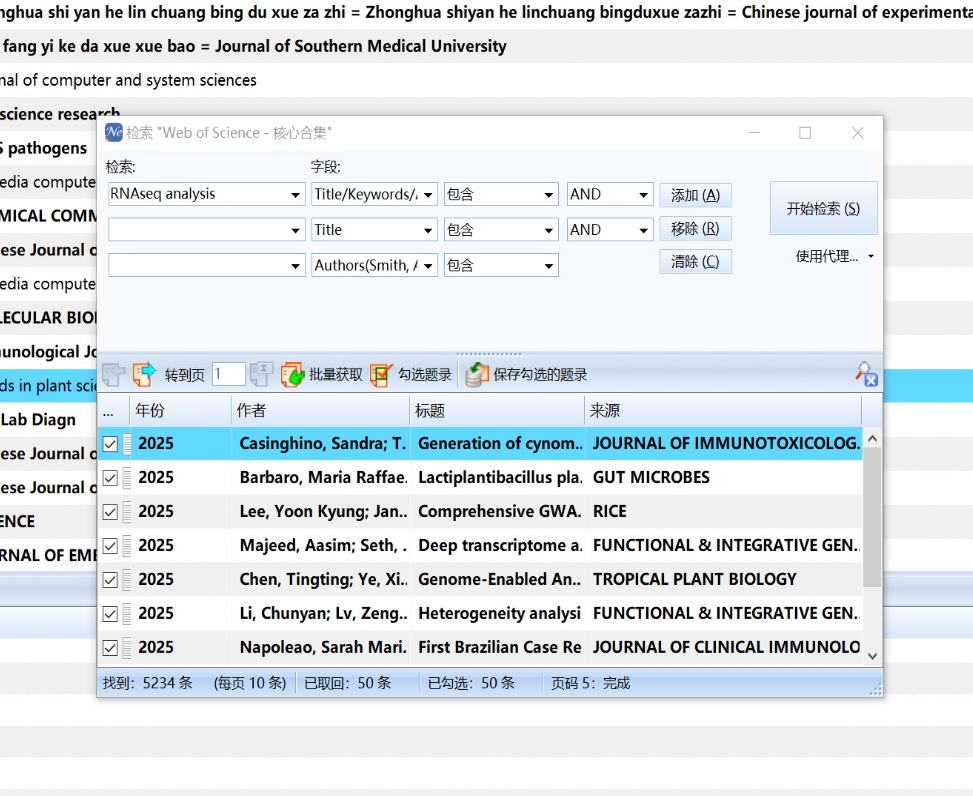
Task: Select the Deep transcriptome title cell
Action: click(x=500, y=545)
